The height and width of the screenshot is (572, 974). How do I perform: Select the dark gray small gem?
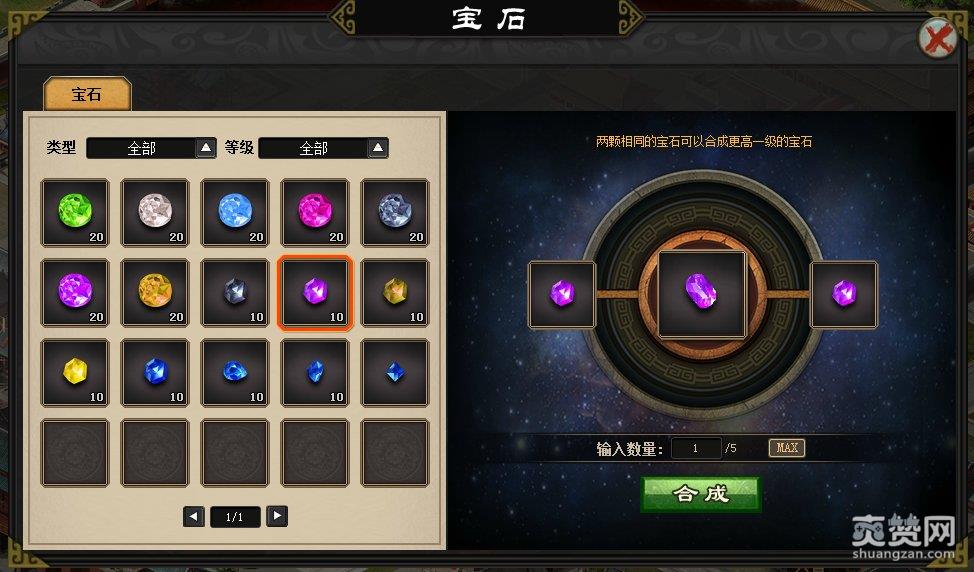pyautogui.click(x=235, y=293)
